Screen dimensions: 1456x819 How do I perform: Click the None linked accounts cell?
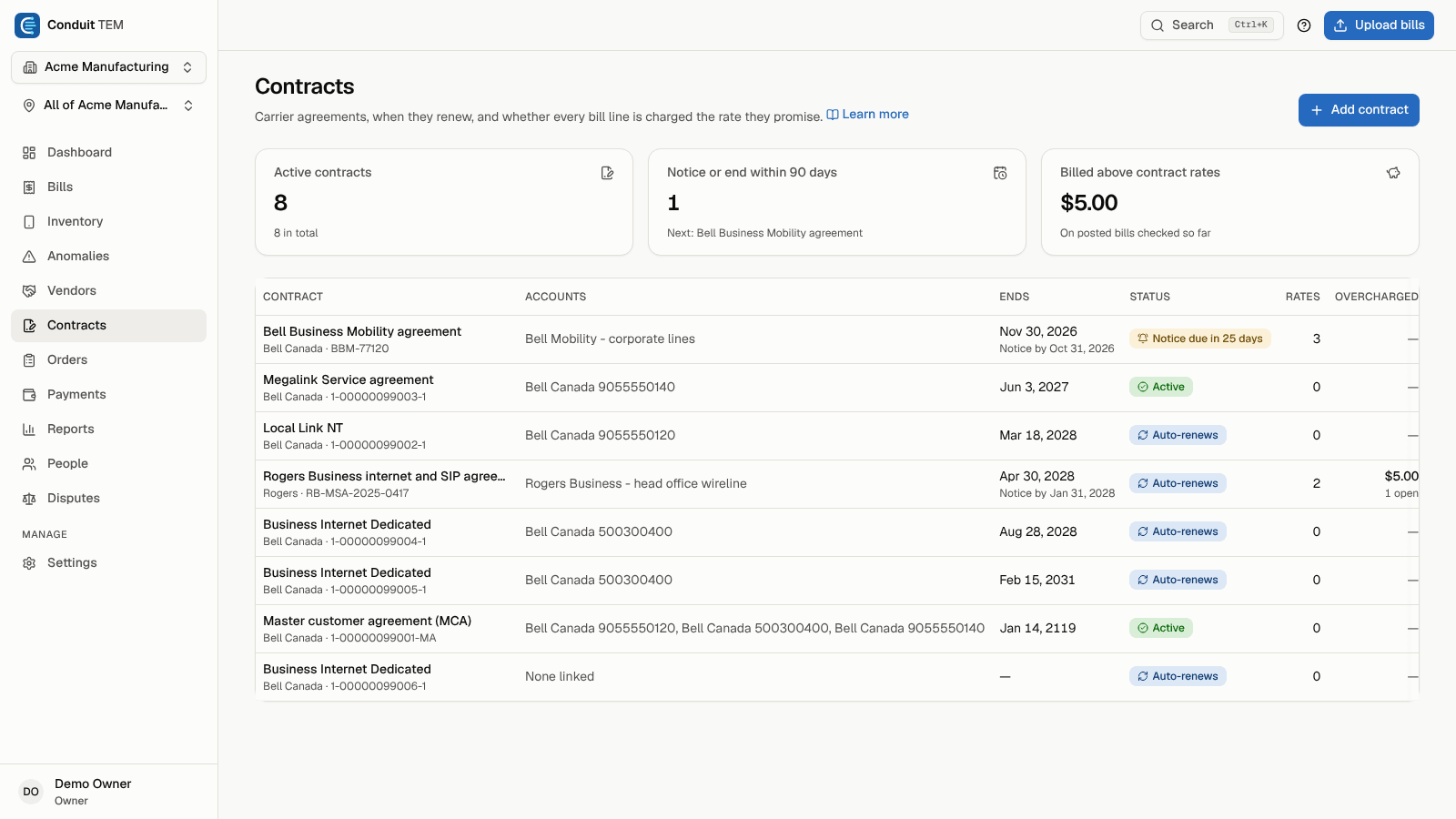560,677
